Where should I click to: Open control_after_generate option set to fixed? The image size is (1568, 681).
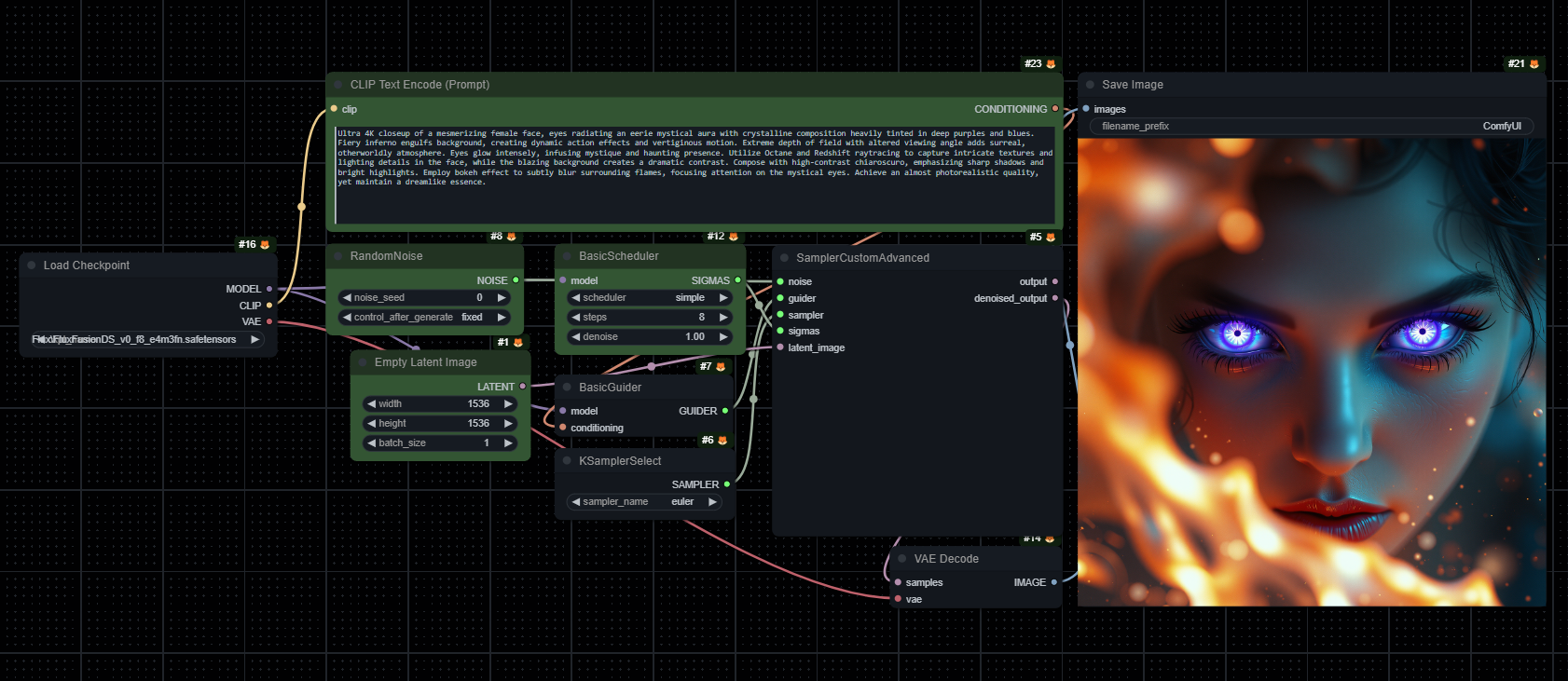click(424, 318)
